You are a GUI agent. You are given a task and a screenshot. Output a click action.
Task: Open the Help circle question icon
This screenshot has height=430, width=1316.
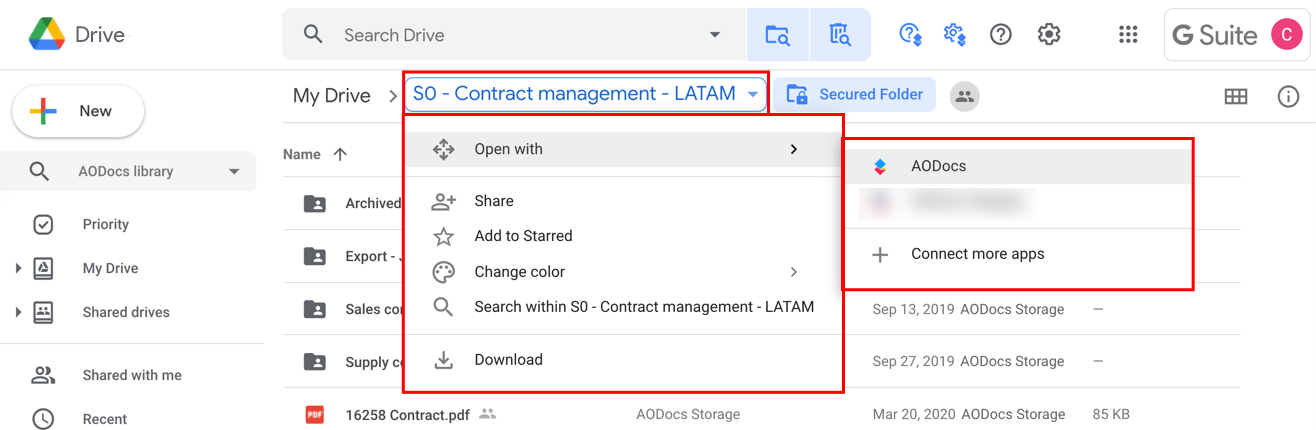(1001, 35)
